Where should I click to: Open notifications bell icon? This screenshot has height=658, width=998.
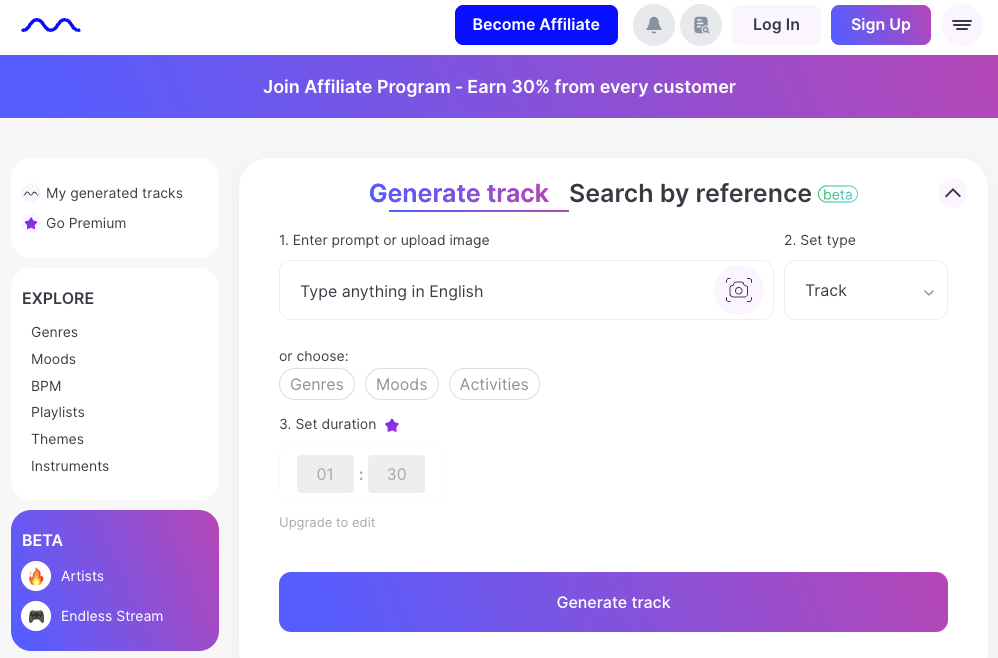654,25
